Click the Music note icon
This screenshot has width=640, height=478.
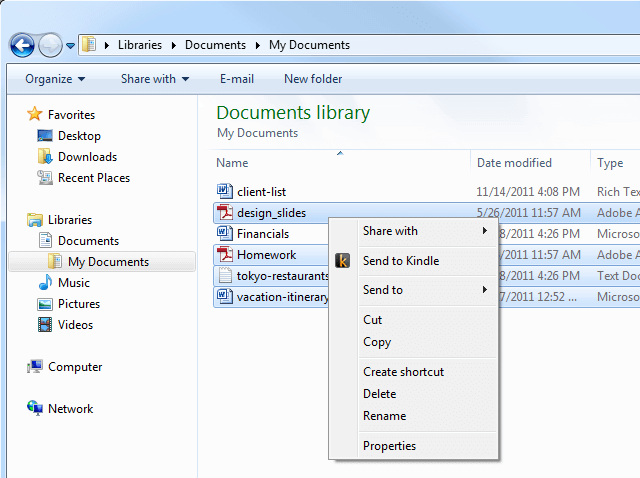[x=45, y=282]
